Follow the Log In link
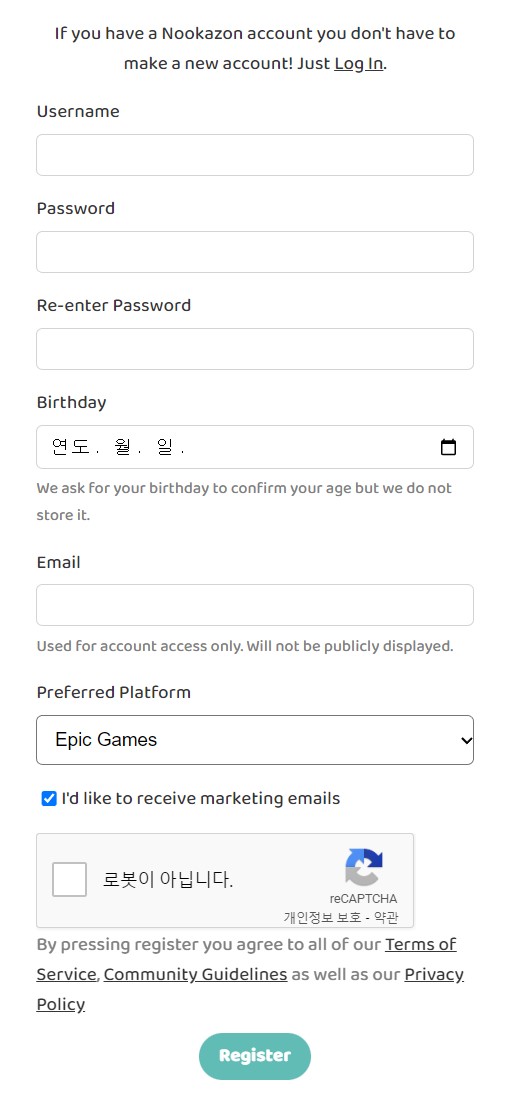 tap(359, 63)
